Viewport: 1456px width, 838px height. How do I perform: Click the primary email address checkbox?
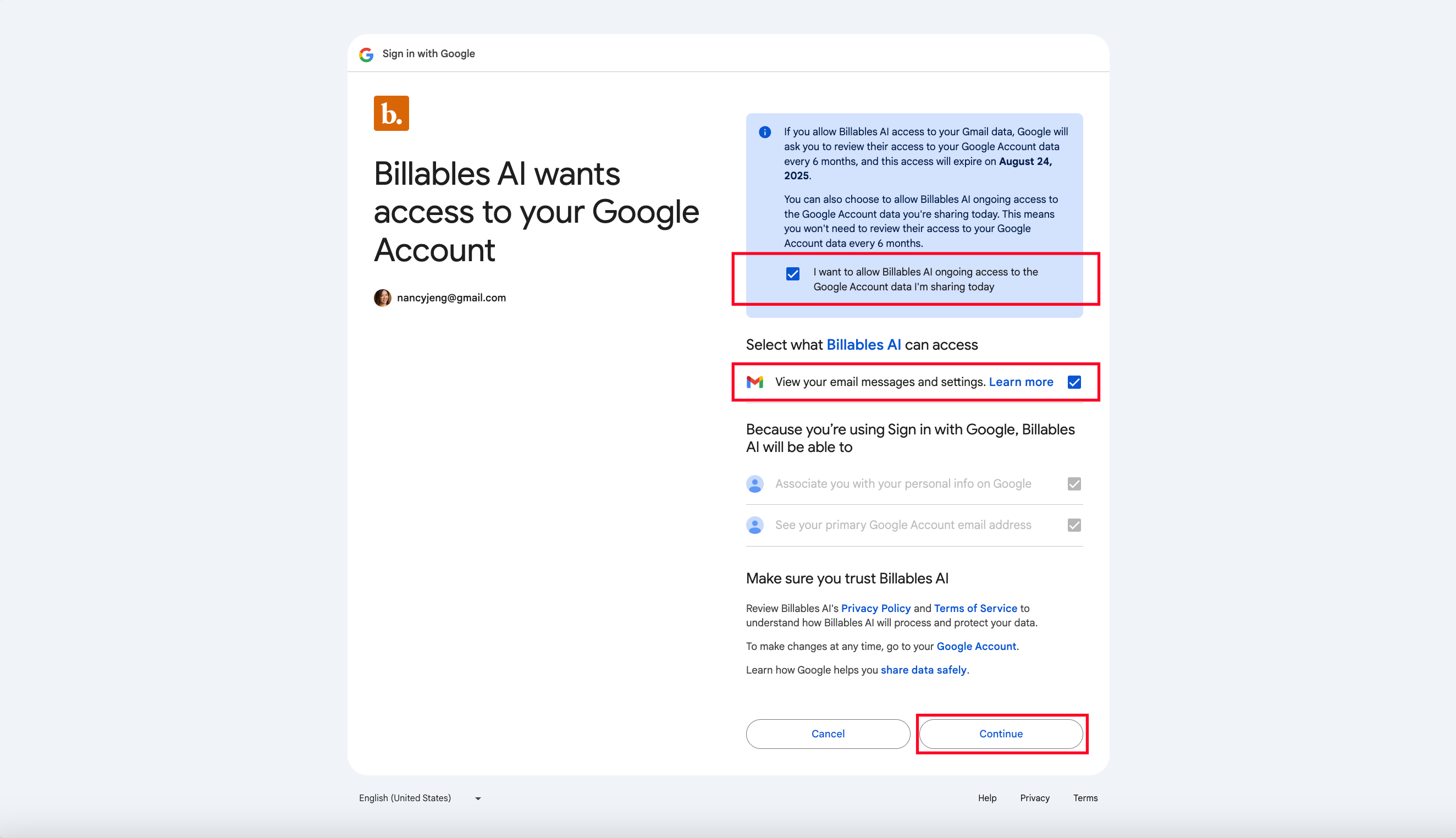coord(1074,525)
